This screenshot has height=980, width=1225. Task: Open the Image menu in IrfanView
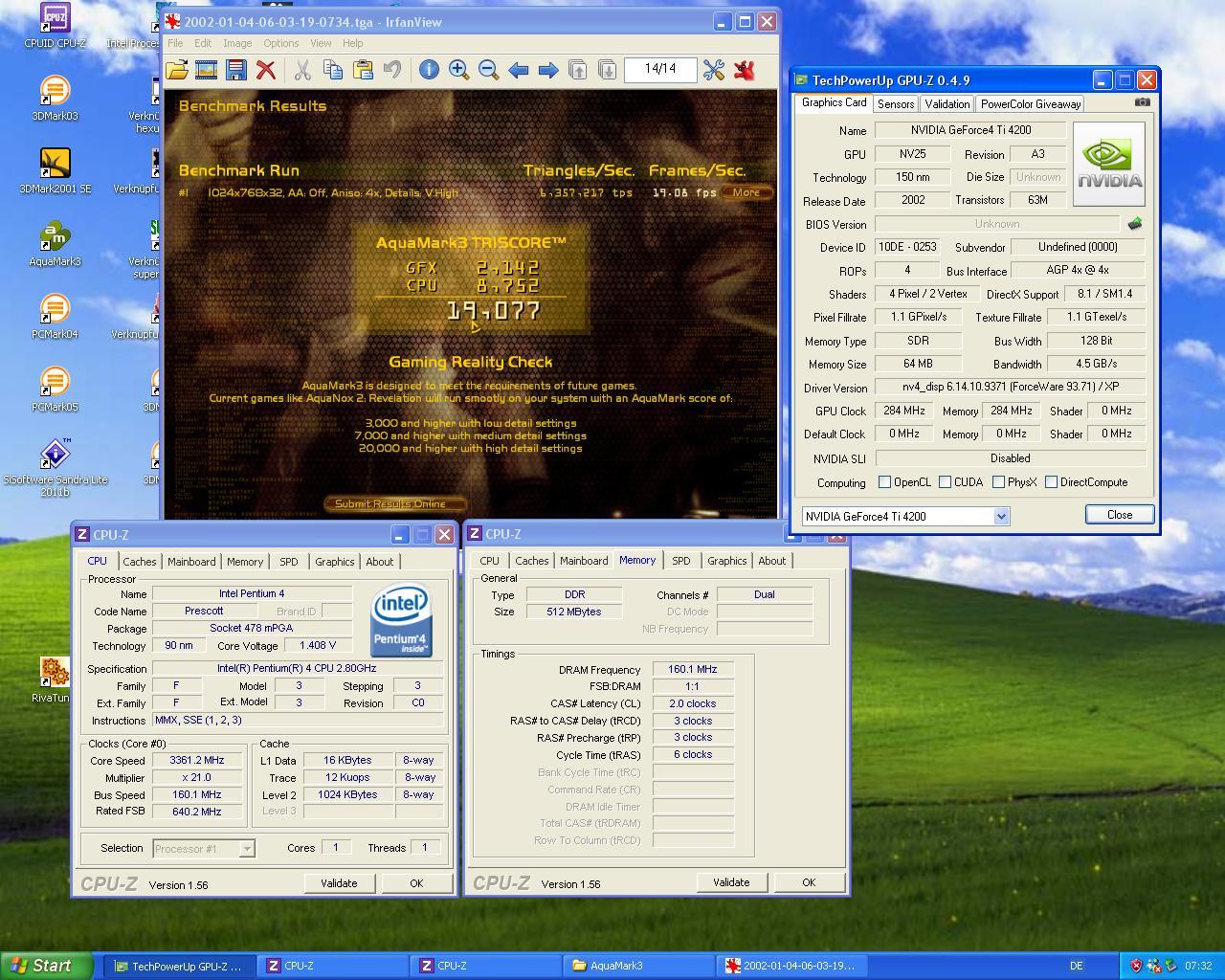[237, 43]
